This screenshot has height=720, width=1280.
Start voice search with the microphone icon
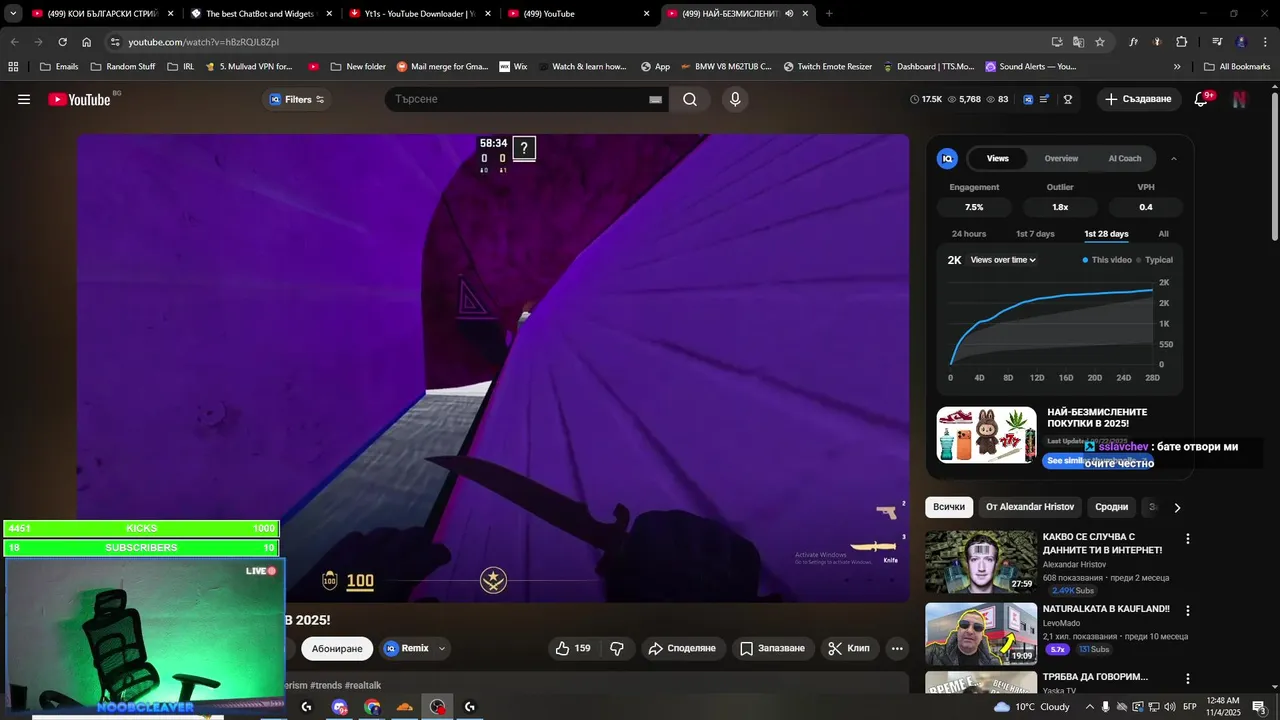point(735,99)
